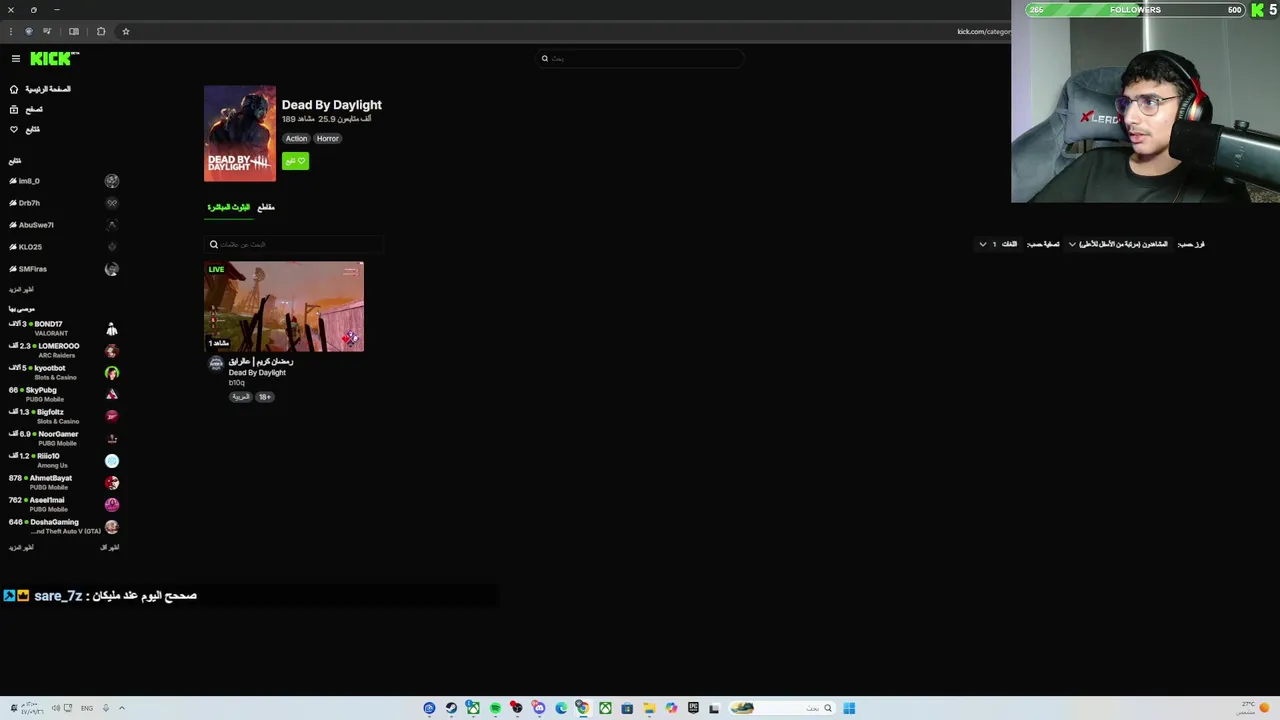Image resolution: width=1280 pixels, height=720 pixels.
Task: Expand recommended list with bottom-left Show more
Action: (x=21, y=547)
